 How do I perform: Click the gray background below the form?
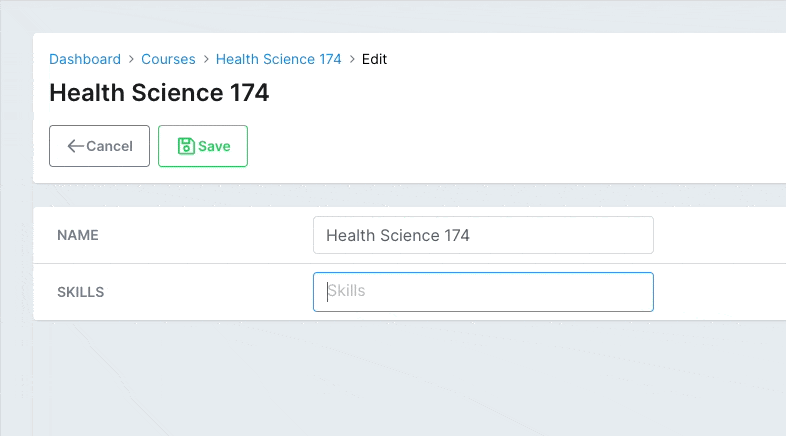click(x=401, y=378)
